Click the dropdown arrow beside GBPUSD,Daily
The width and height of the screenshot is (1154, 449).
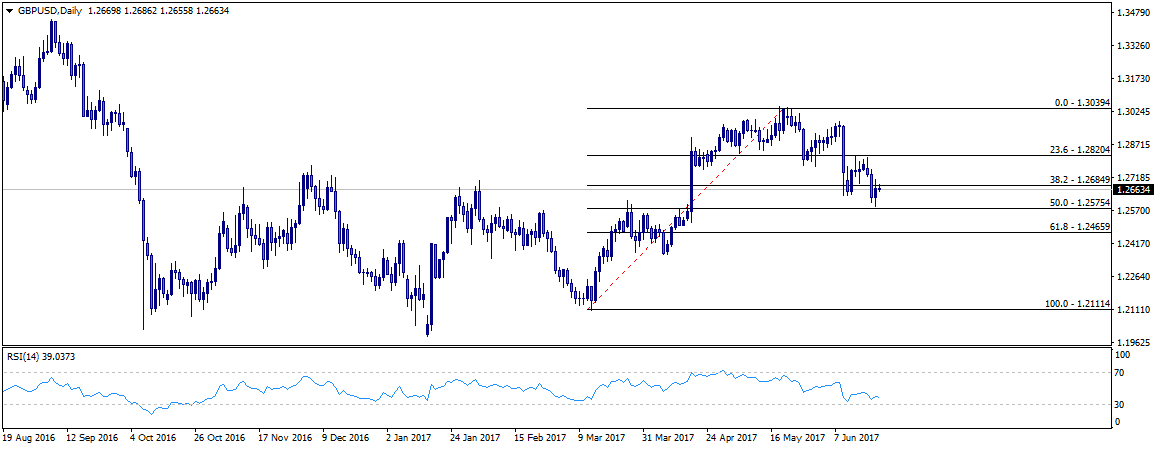(x=8, y=8)
